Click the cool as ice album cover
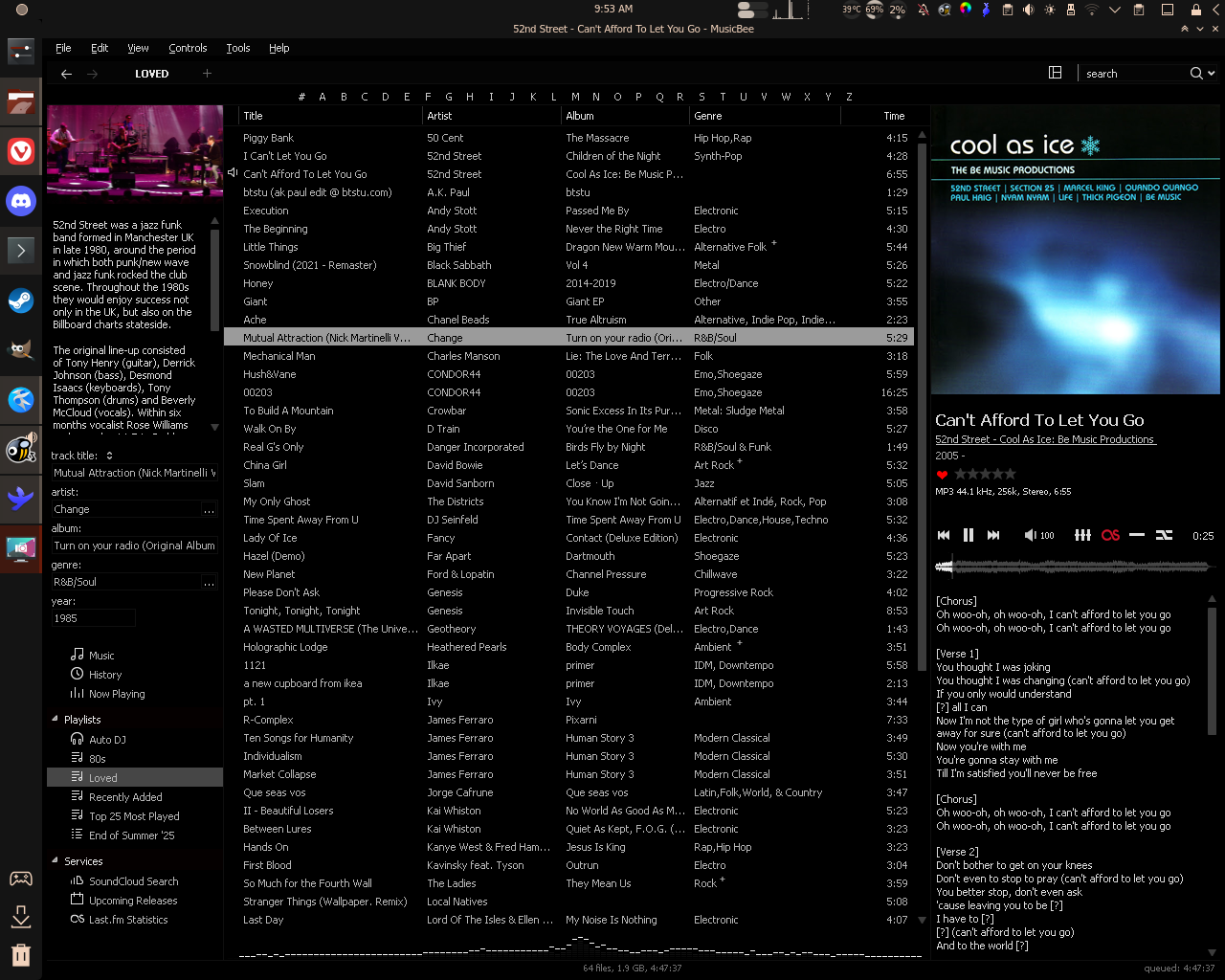Viewport: 1225px width, 980px height. pyautogui.click(x=1076, y=250)
